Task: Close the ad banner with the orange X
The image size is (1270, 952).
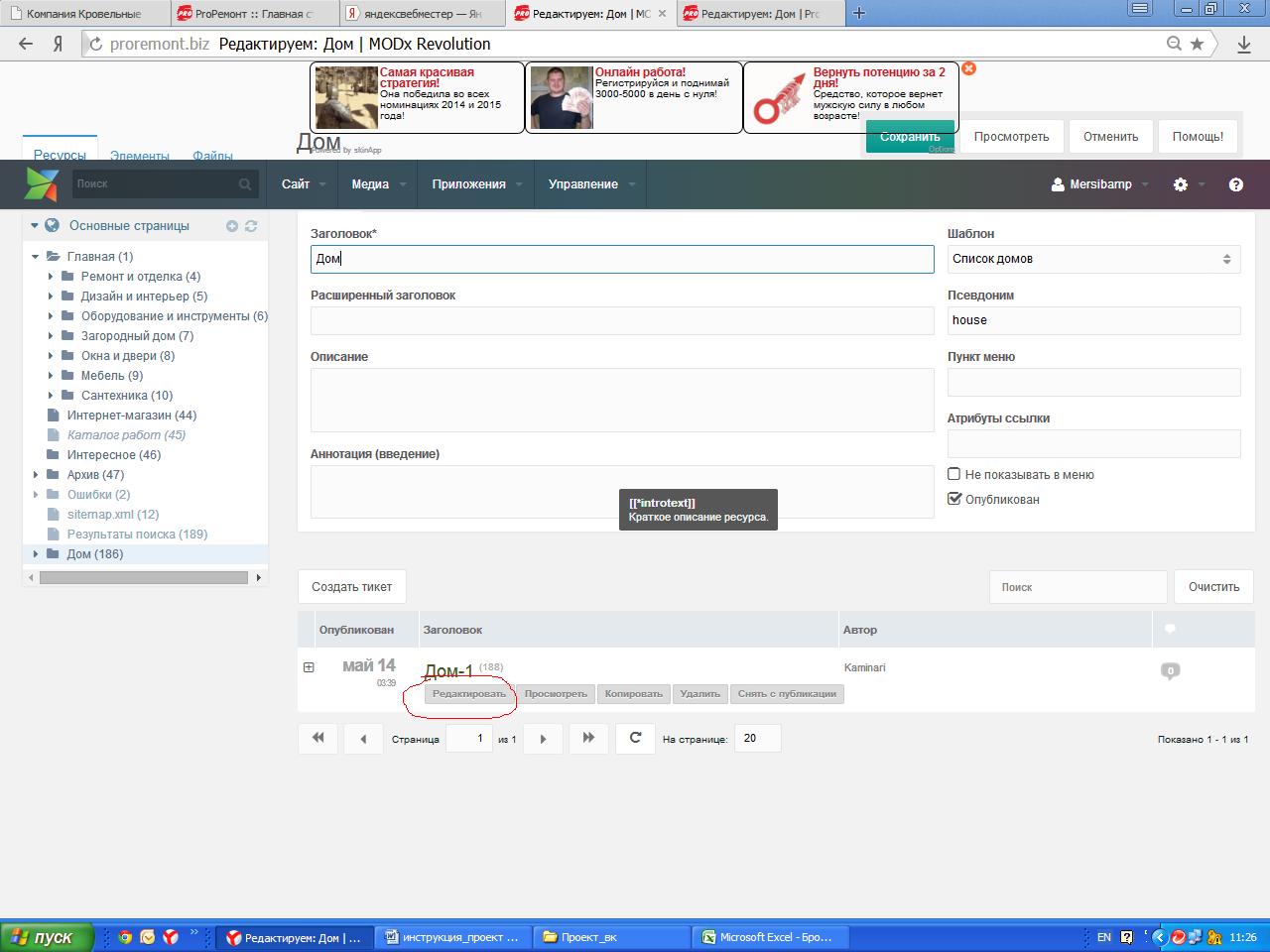Action: [x=969, y=68]
